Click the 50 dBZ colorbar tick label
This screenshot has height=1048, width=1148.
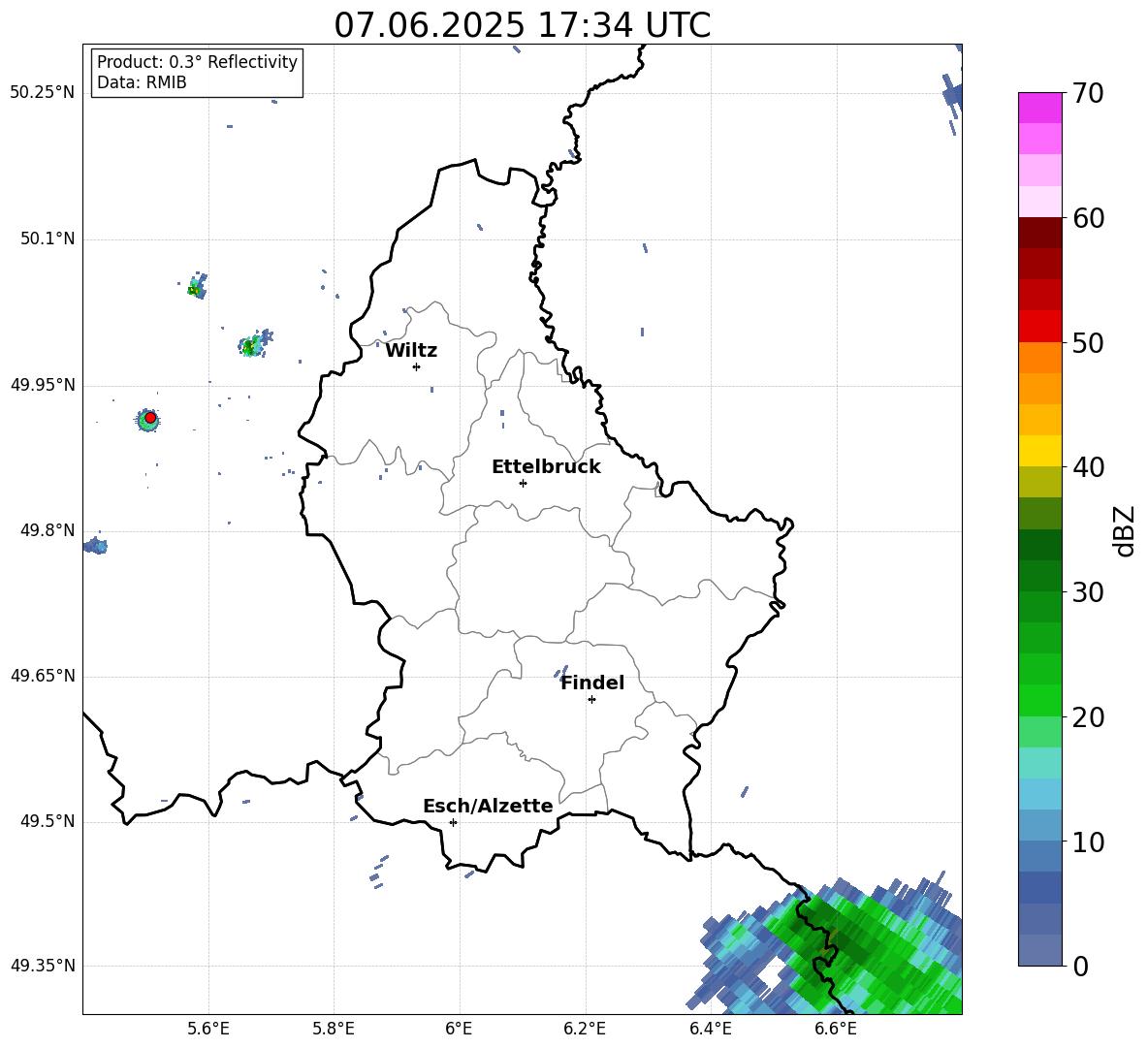point(1088,342)
